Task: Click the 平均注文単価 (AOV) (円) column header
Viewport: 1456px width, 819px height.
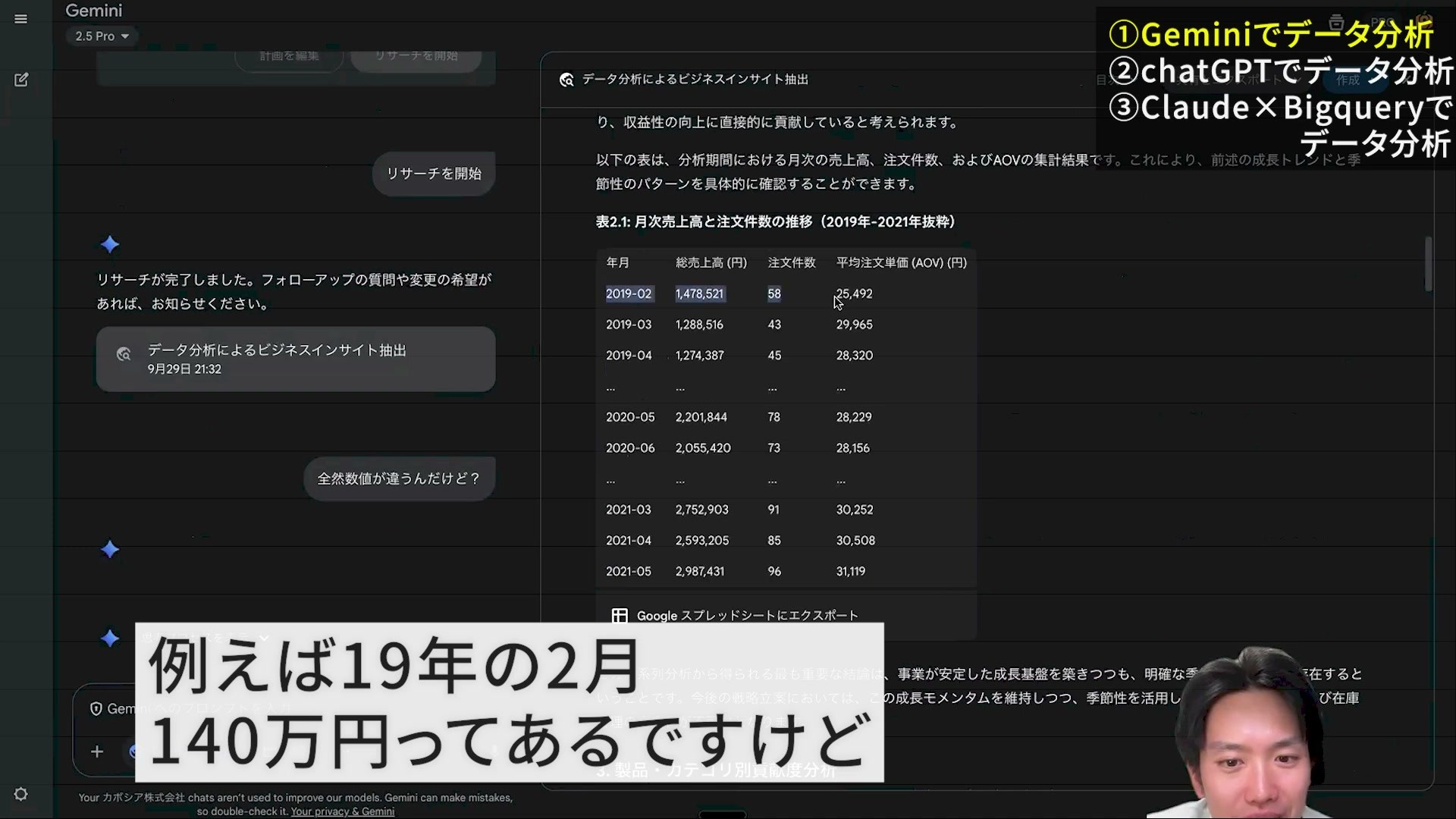Action: tap(901, 262)
